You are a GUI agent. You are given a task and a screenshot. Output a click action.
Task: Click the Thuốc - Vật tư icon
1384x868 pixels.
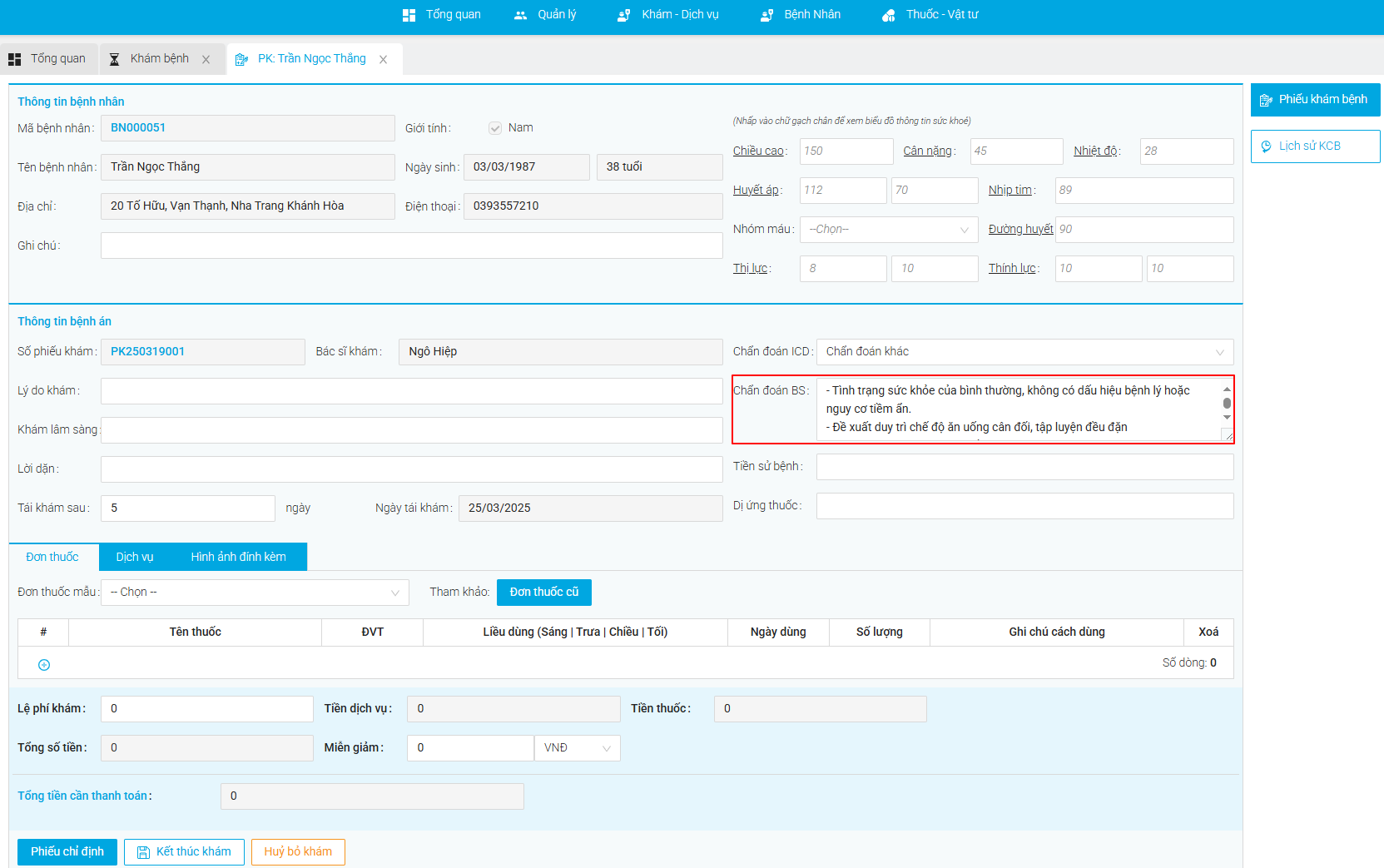click(x=889, y=15)
